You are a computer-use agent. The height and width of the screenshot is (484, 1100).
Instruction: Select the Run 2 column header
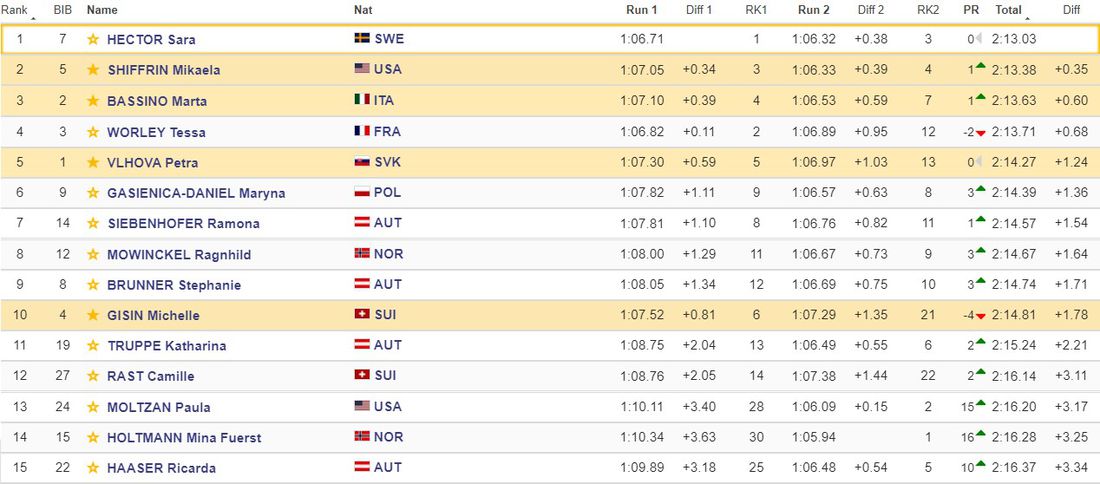click(813, 10)
